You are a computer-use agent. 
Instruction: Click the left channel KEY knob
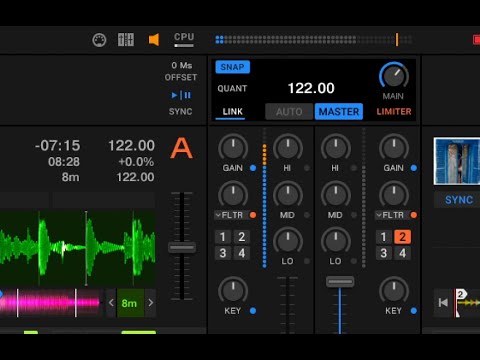pos(233,290)
